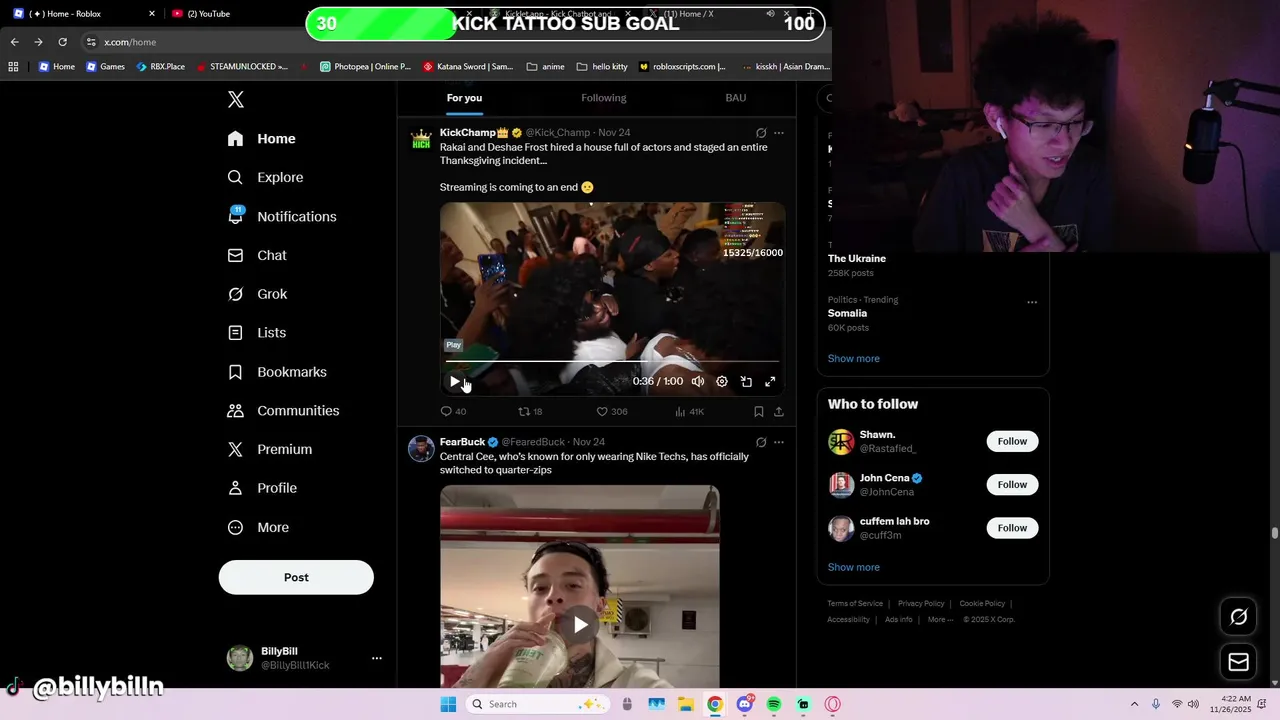This screenshot has width=1280, height=720.
Task: Open the anime bookmarks folder
Action: point(546,67)
